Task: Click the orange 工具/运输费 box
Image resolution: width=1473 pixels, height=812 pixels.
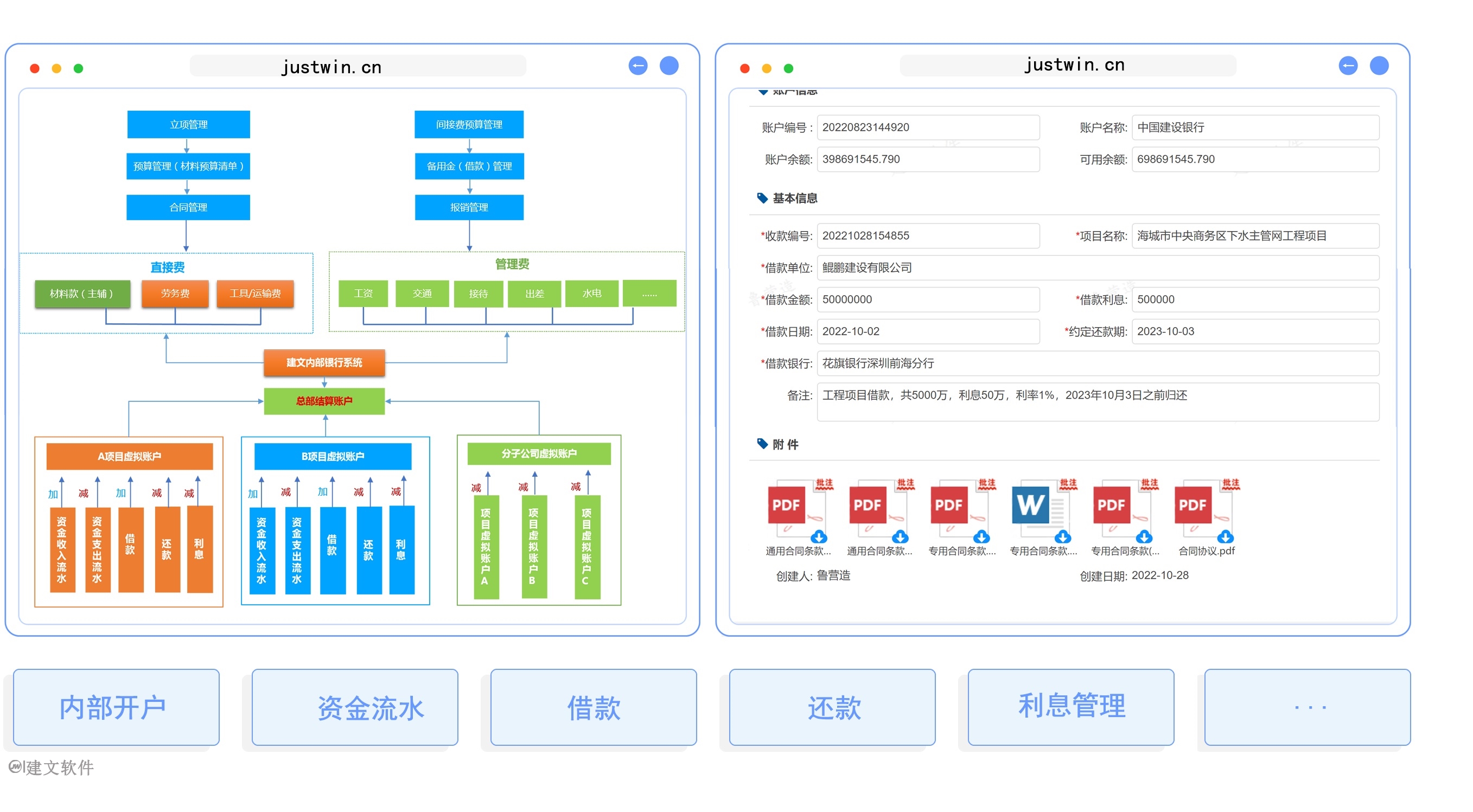Action: tap(255, 294)
